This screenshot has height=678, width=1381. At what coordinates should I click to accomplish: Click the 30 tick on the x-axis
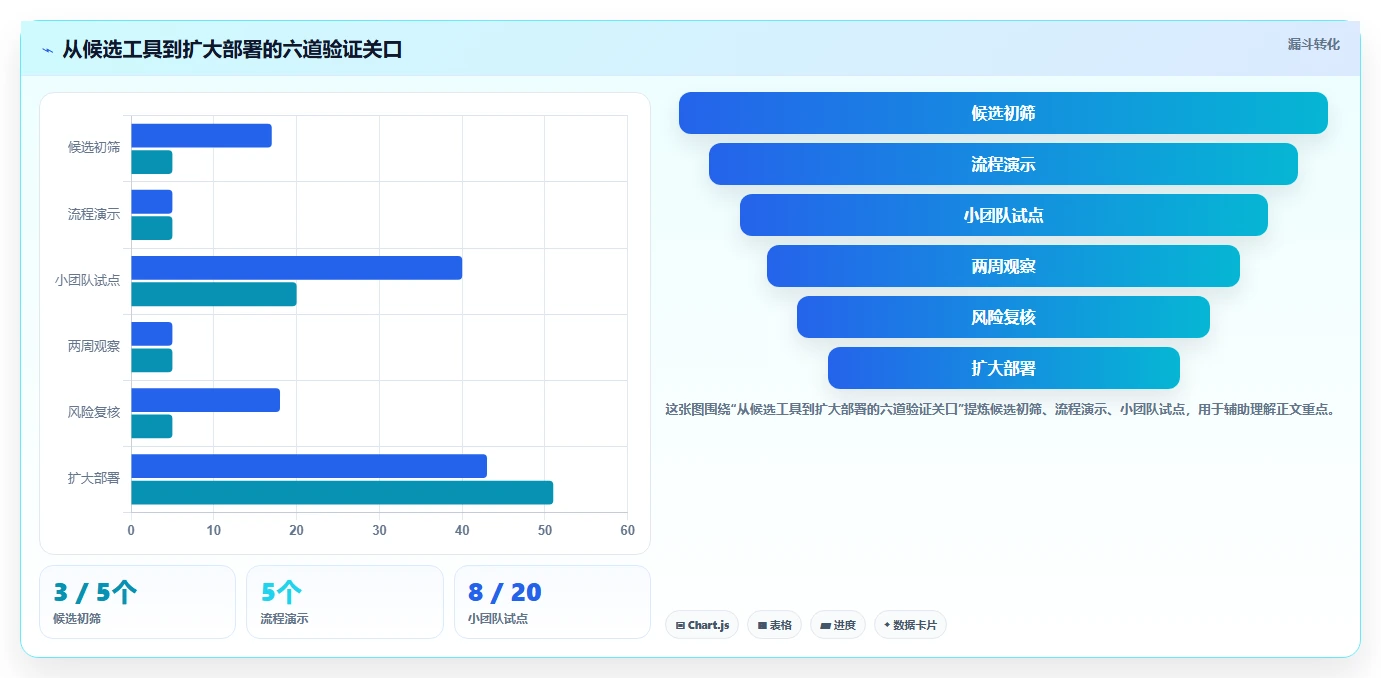pos(379,530)
